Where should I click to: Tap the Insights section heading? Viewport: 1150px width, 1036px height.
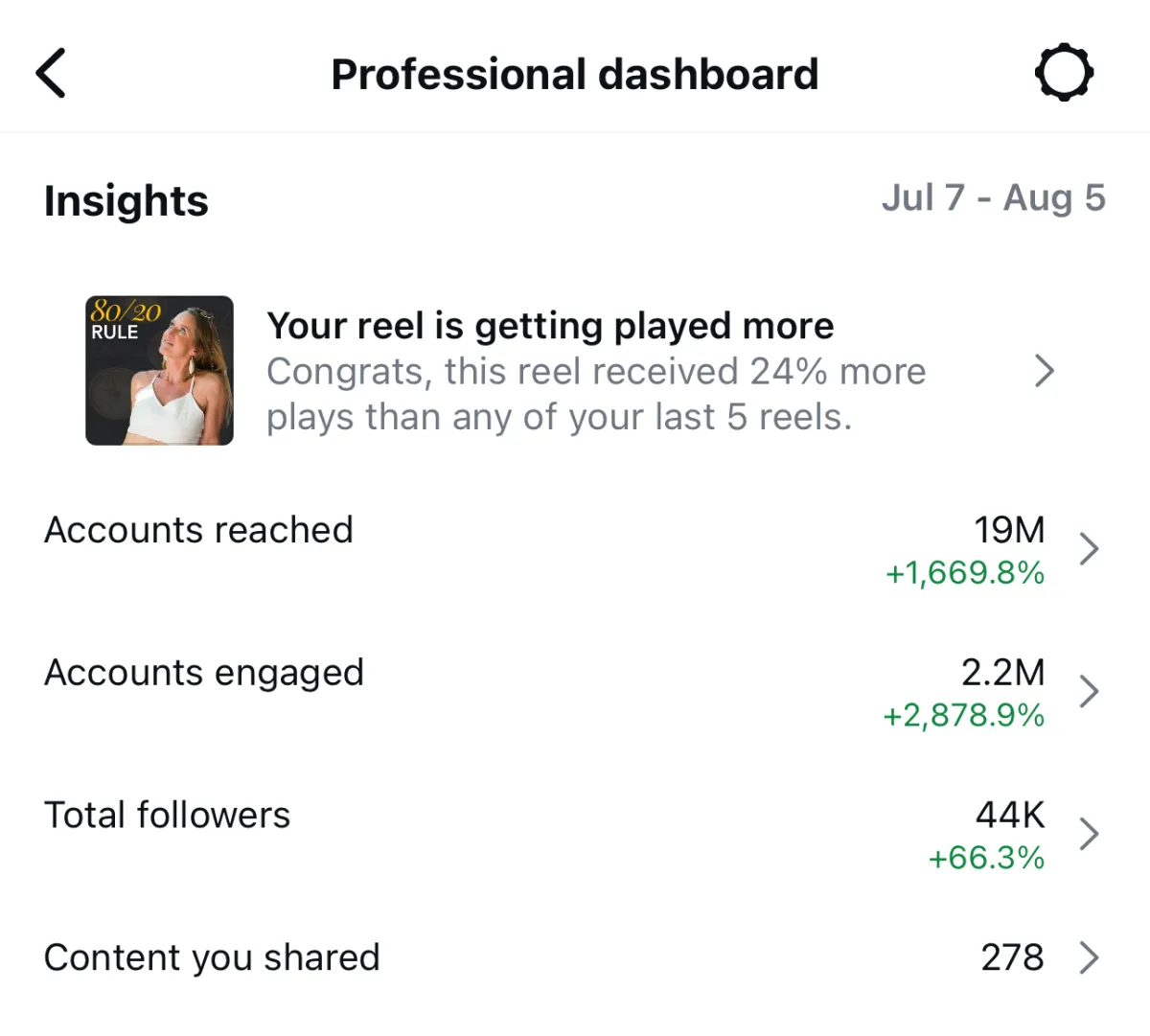[x=126, y=201]
